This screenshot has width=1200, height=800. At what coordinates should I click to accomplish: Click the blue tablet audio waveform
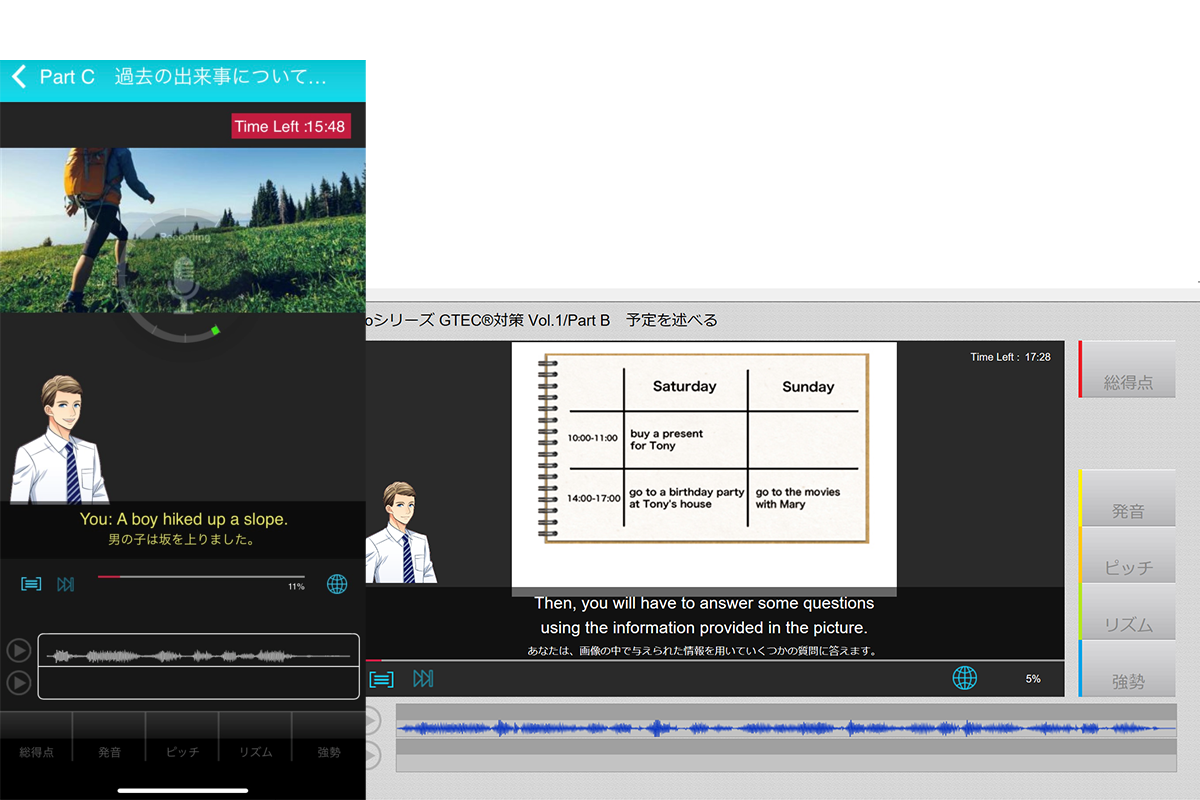785,728
